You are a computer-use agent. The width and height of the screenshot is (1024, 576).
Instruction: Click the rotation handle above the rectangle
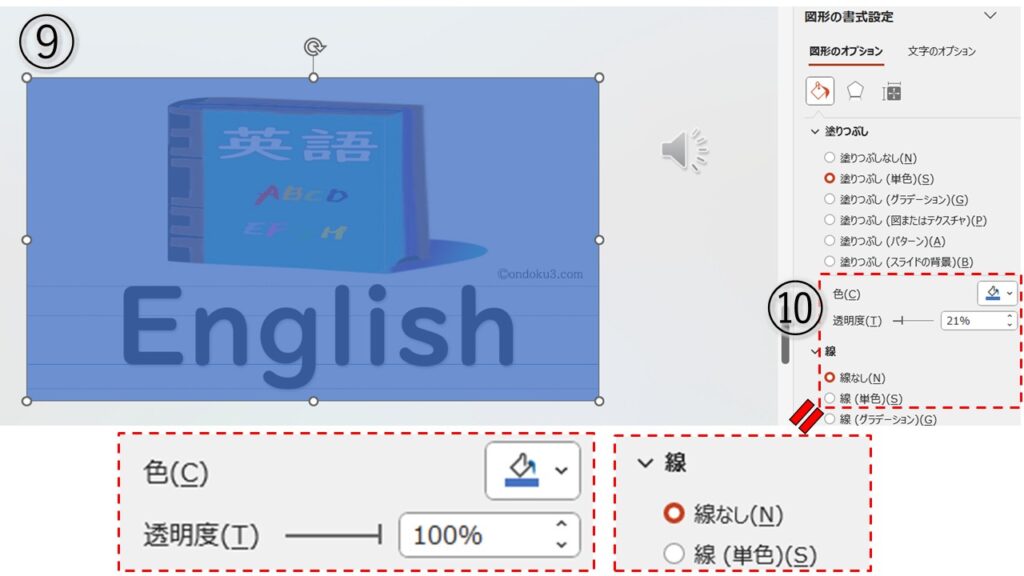pyautogui.click(x=314, y=47)
